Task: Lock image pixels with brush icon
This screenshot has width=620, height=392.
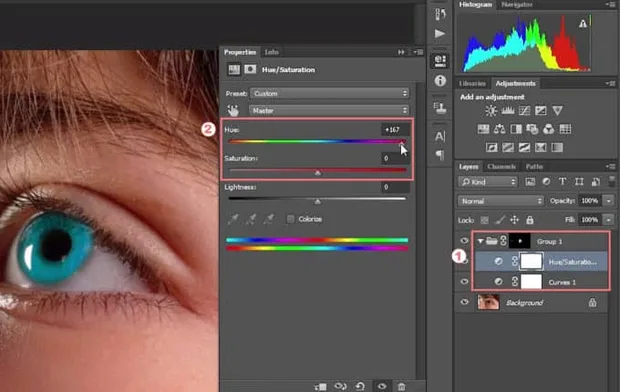Action: [500, 220]
